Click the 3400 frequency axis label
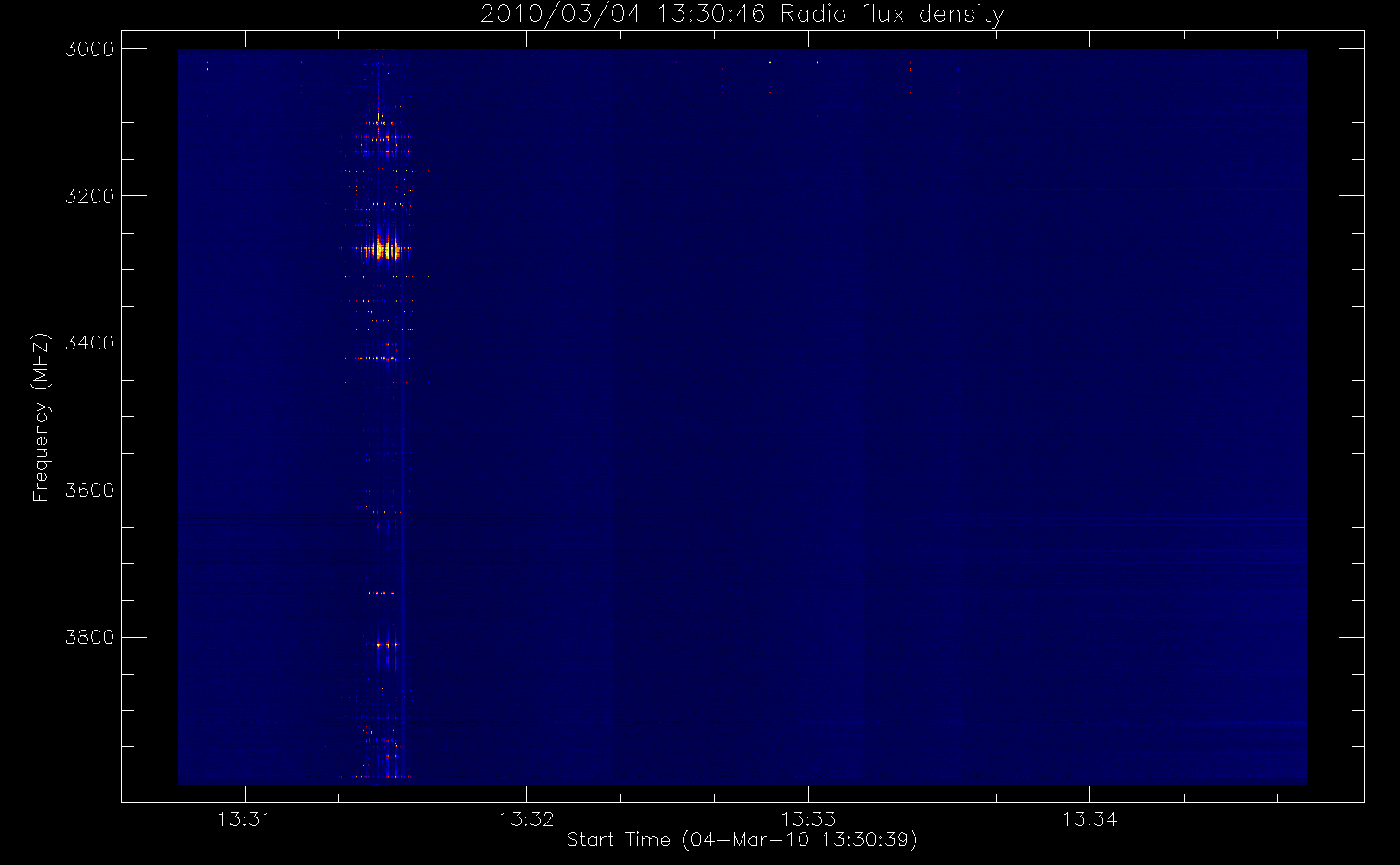The height and width of the screenshot is (865, 1400). (x=90, y=343)
